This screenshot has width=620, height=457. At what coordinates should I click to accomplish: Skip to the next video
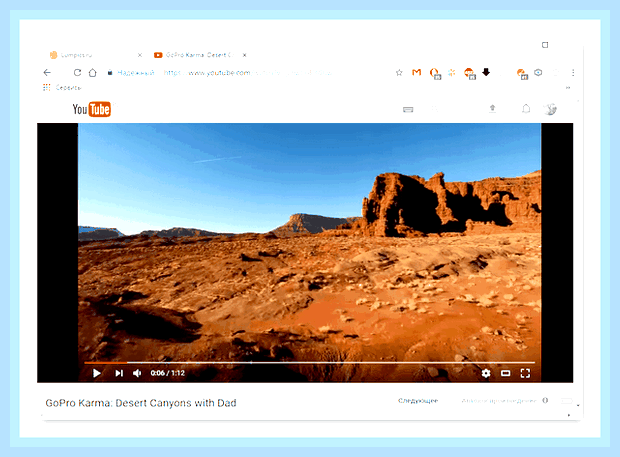(x=119, y=373)
